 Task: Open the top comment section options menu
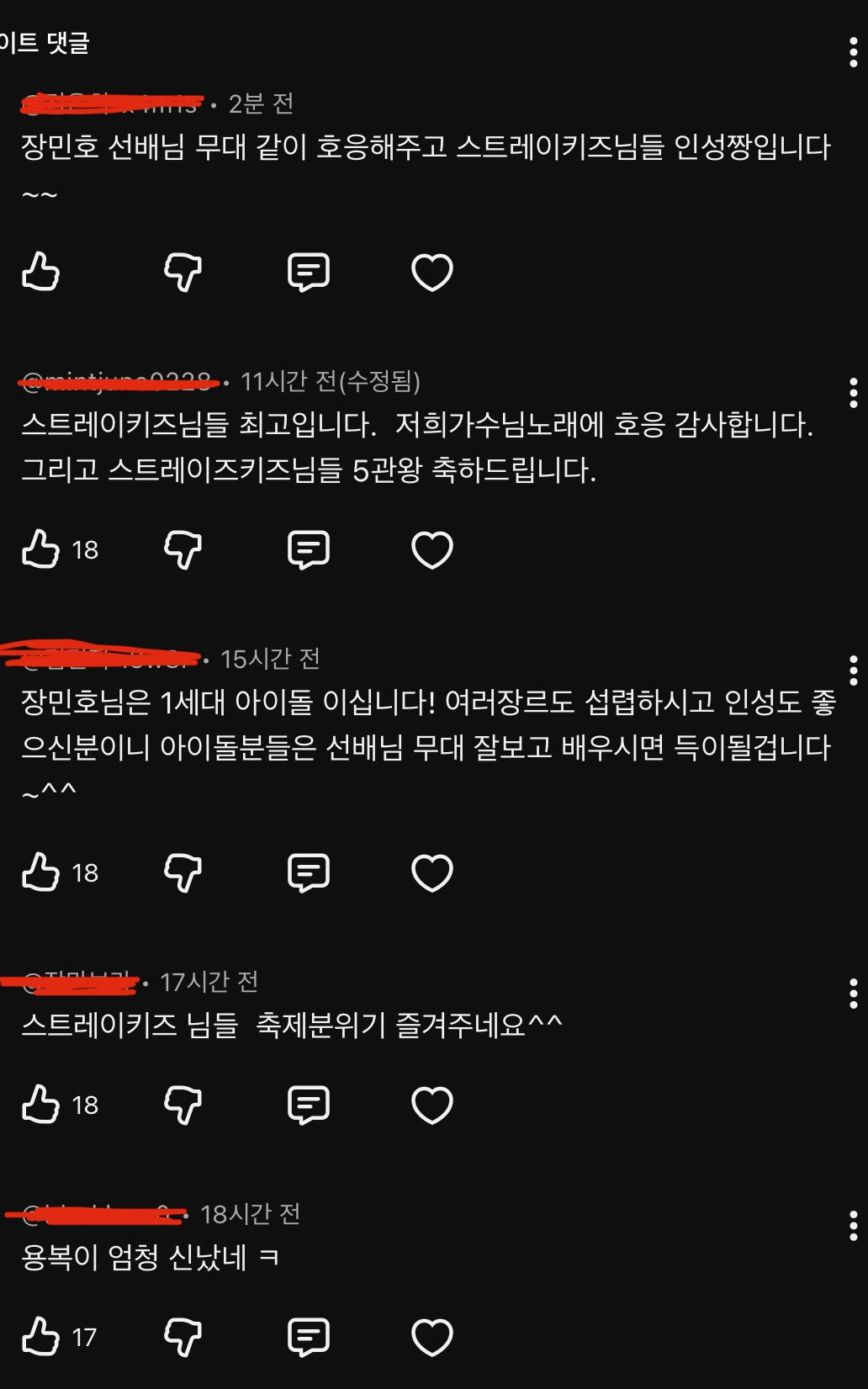pyautogui.click(x=854, y=52)
